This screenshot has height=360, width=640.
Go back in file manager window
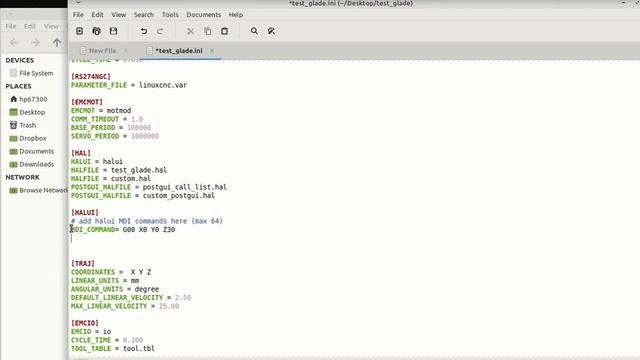point(14,42)
